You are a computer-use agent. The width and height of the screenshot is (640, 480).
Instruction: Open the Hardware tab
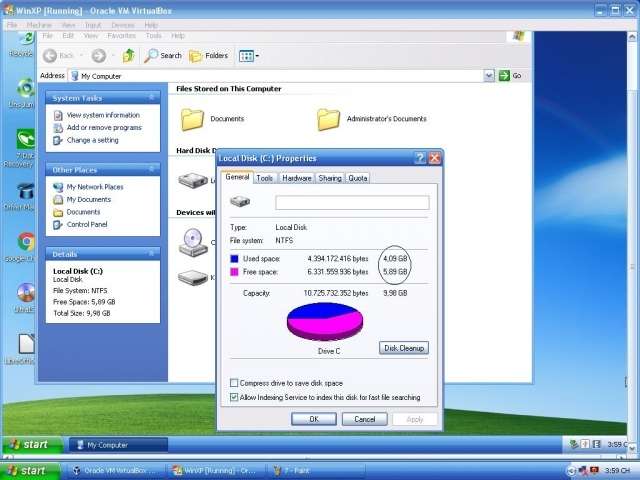296,178
